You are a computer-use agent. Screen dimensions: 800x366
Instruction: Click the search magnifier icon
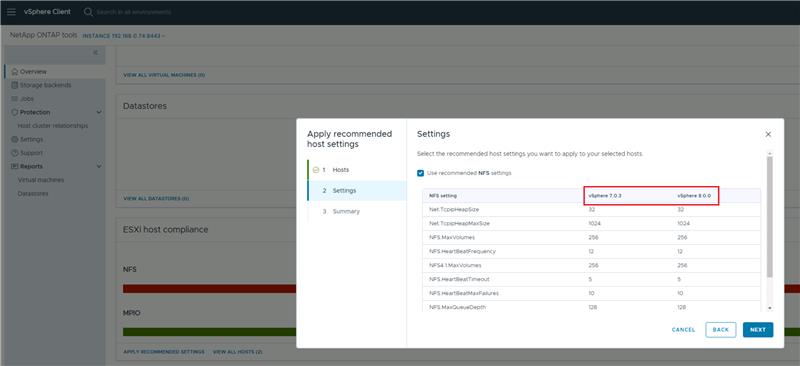(88, 12)
